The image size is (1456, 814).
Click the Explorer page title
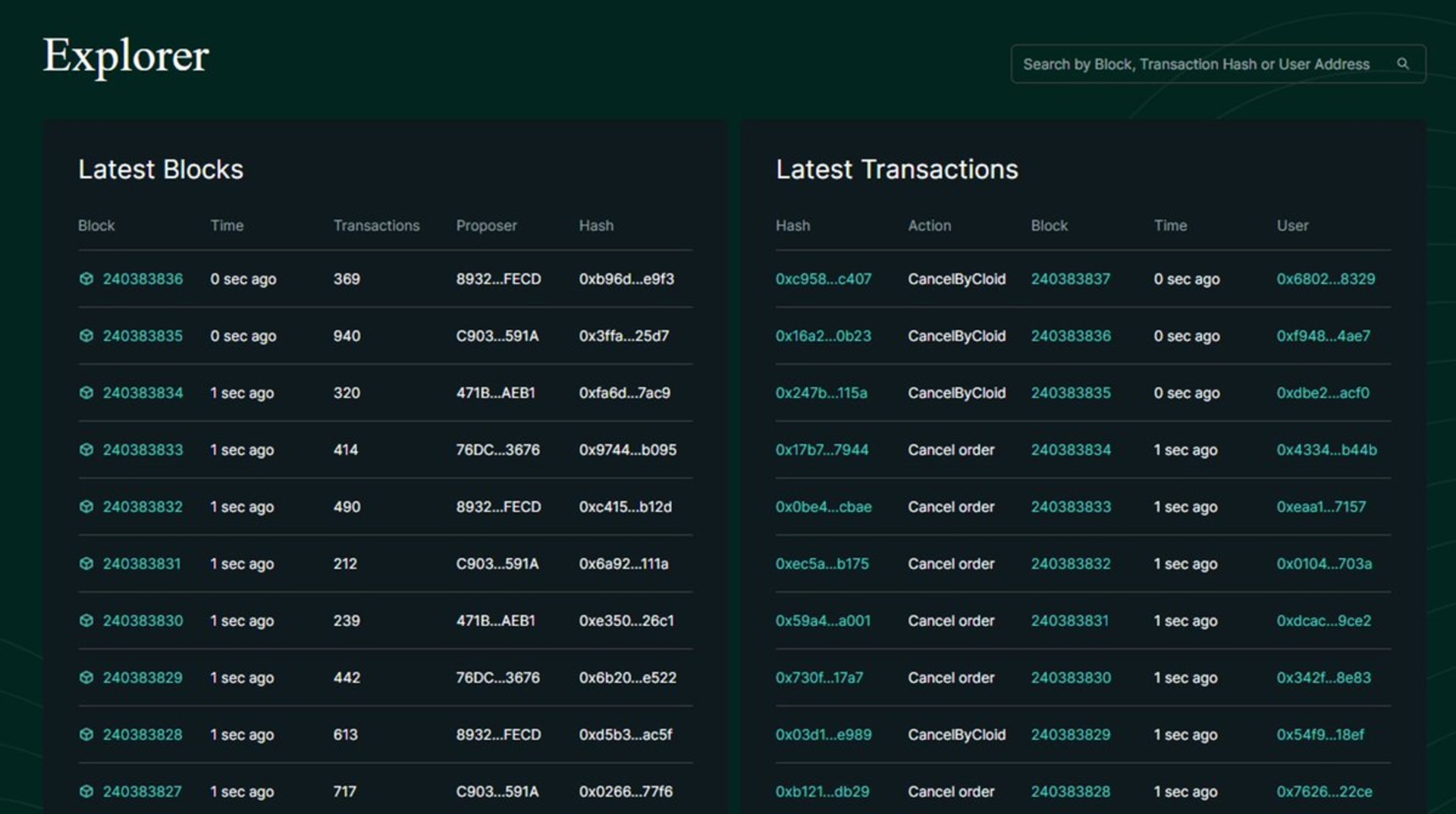coord(126,56)
